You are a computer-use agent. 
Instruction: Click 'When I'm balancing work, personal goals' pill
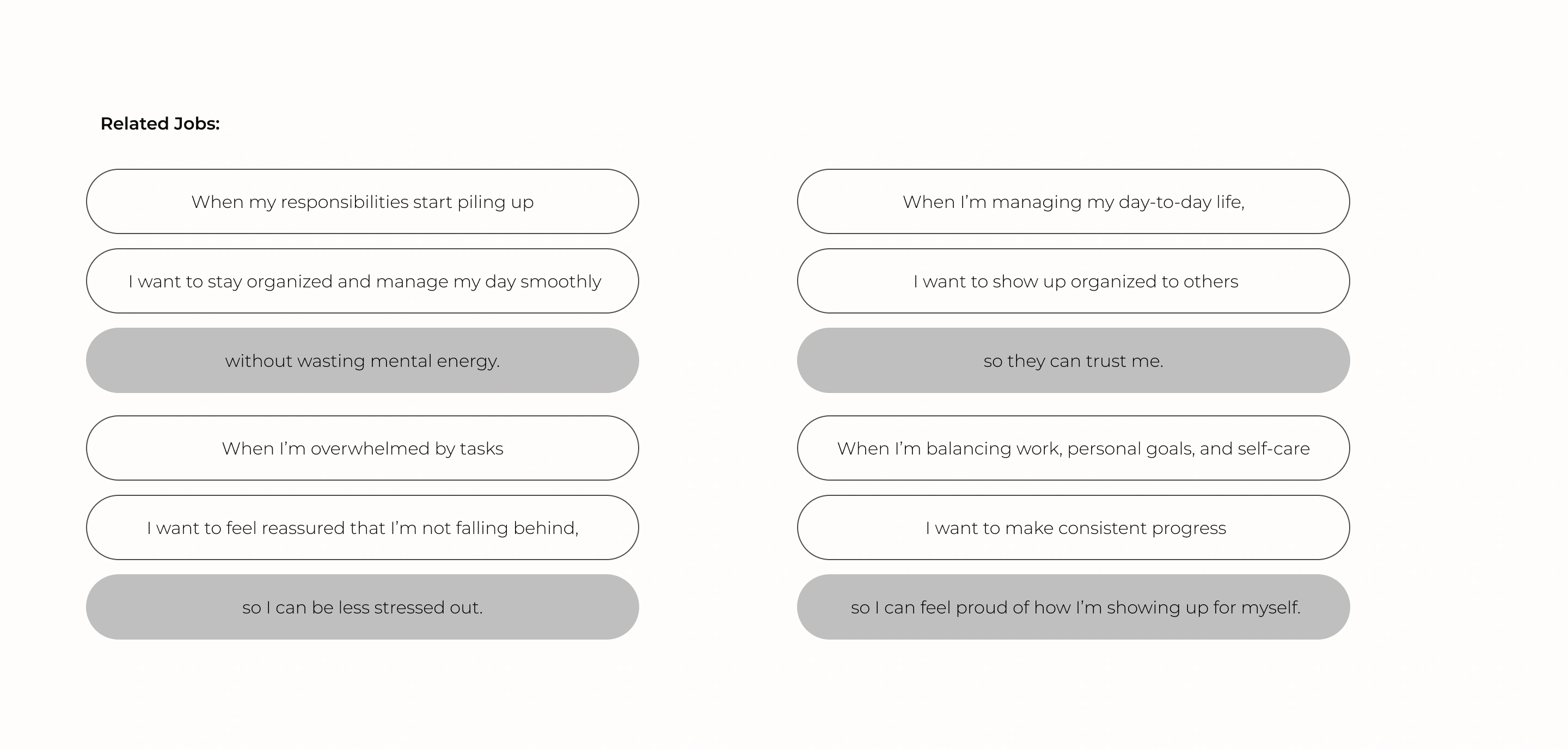tap(1073, 449)
